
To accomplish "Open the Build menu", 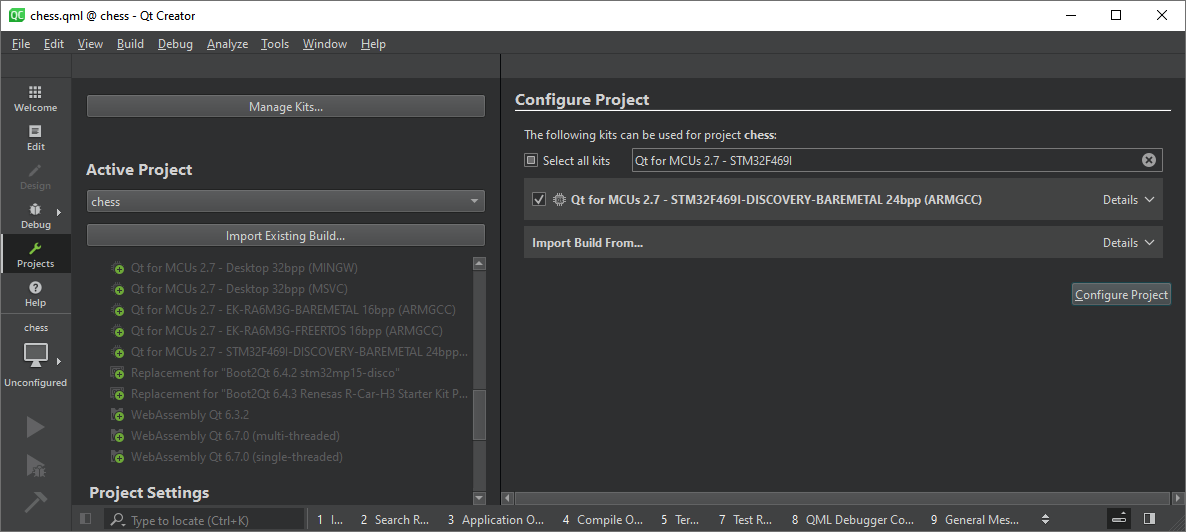I will 130,44.
